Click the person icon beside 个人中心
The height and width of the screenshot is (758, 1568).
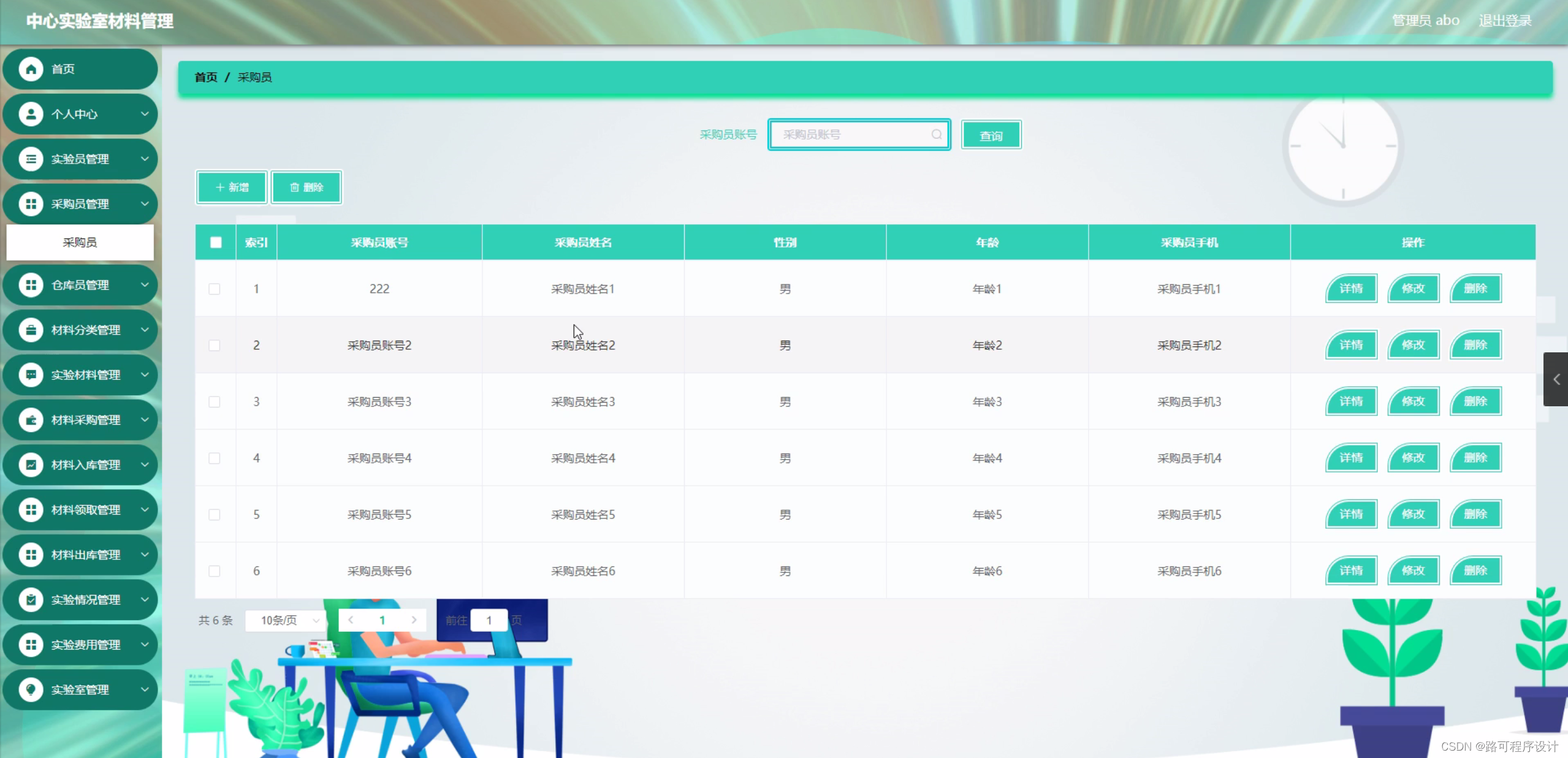pyautogui.click(x=31, y=114)
